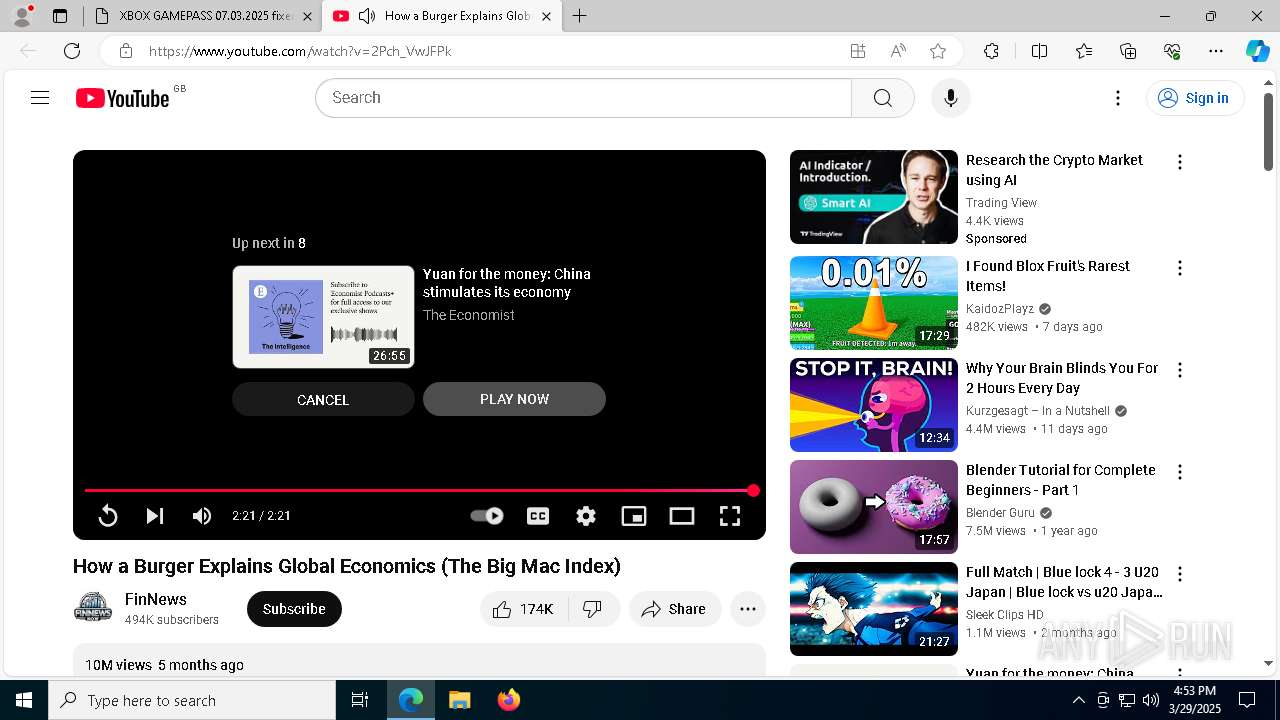This screenshot has width=1280, height=720.
Task: Start voice search with the microphone
Action: click(951, 98)
